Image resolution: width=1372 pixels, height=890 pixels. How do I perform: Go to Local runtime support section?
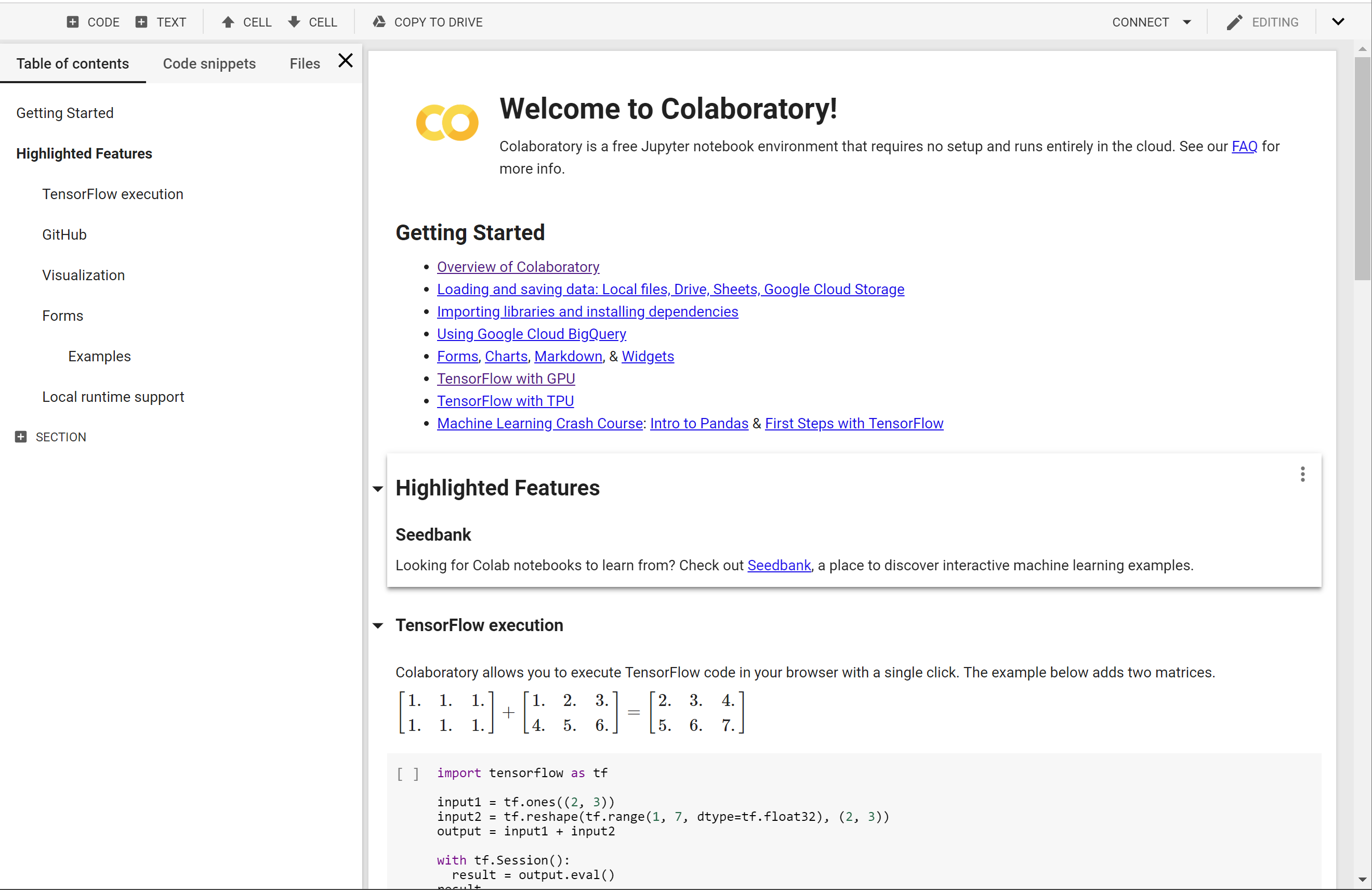(x=113, y=397)
